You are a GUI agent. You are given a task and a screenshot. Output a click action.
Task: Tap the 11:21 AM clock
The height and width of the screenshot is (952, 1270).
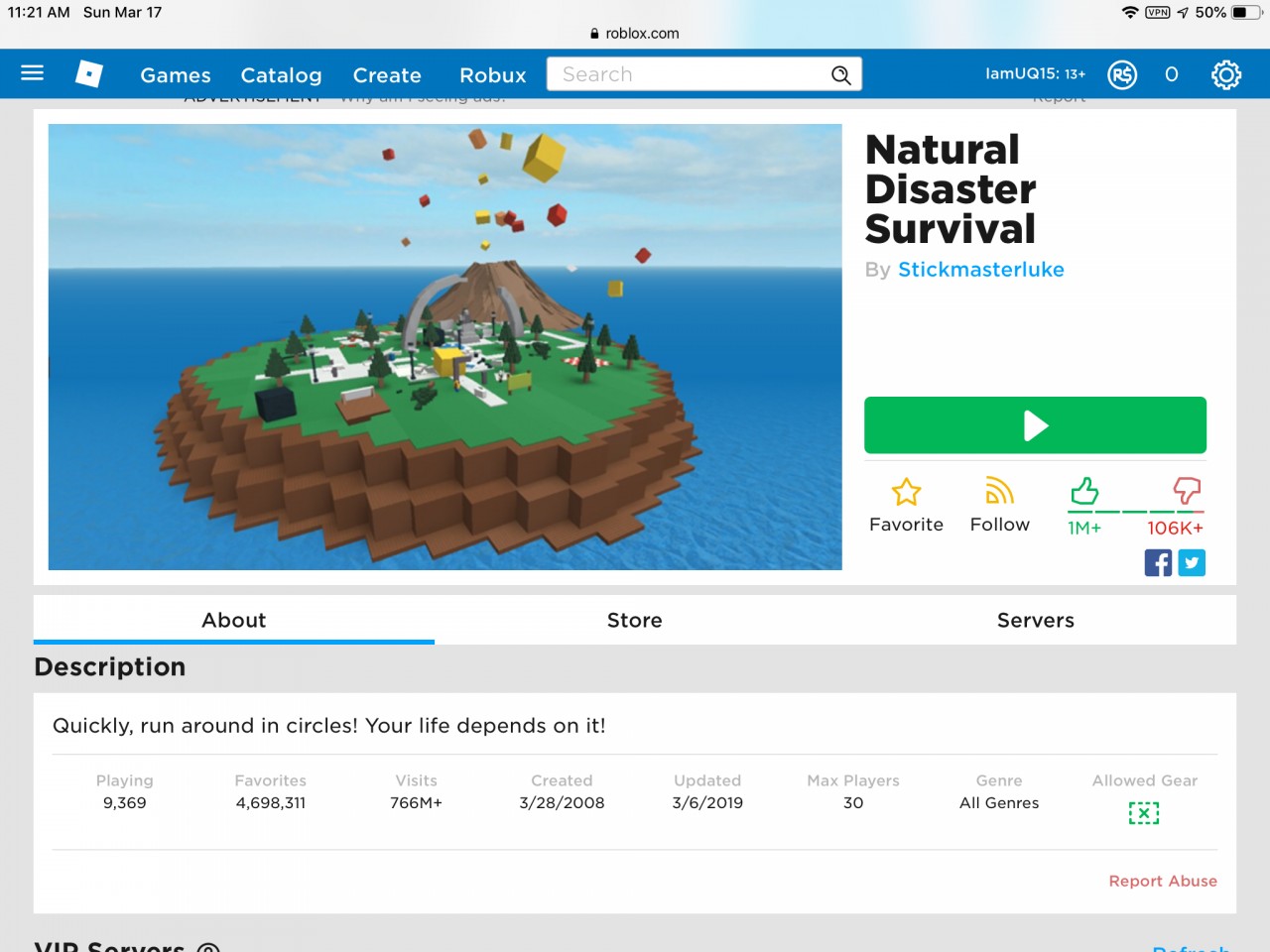39,12
